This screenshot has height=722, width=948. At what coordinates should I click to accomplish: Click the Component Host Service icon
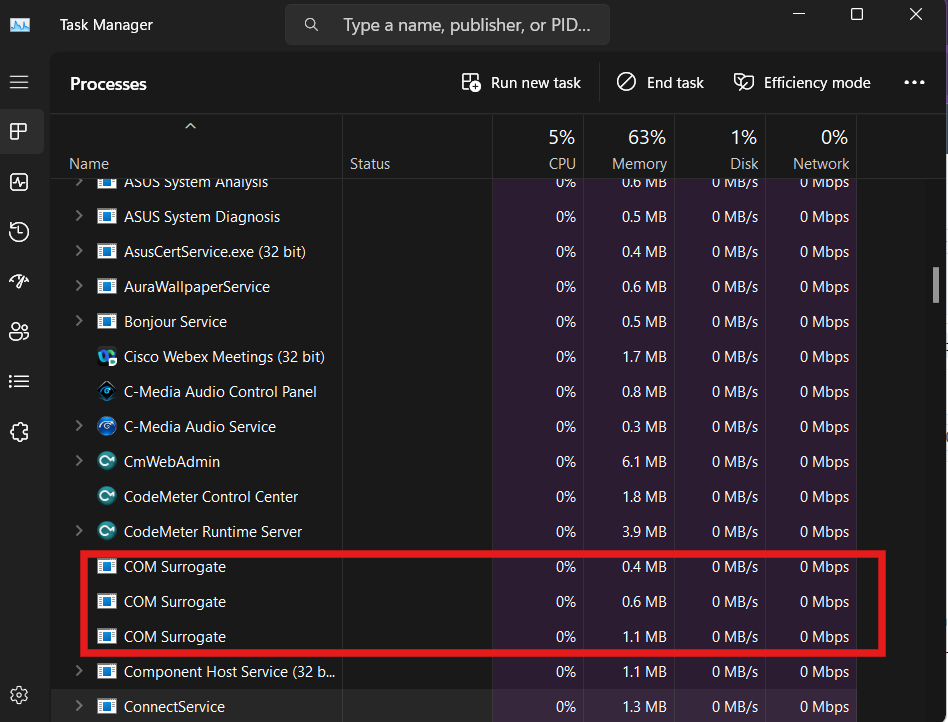click(x=107, y=671)
